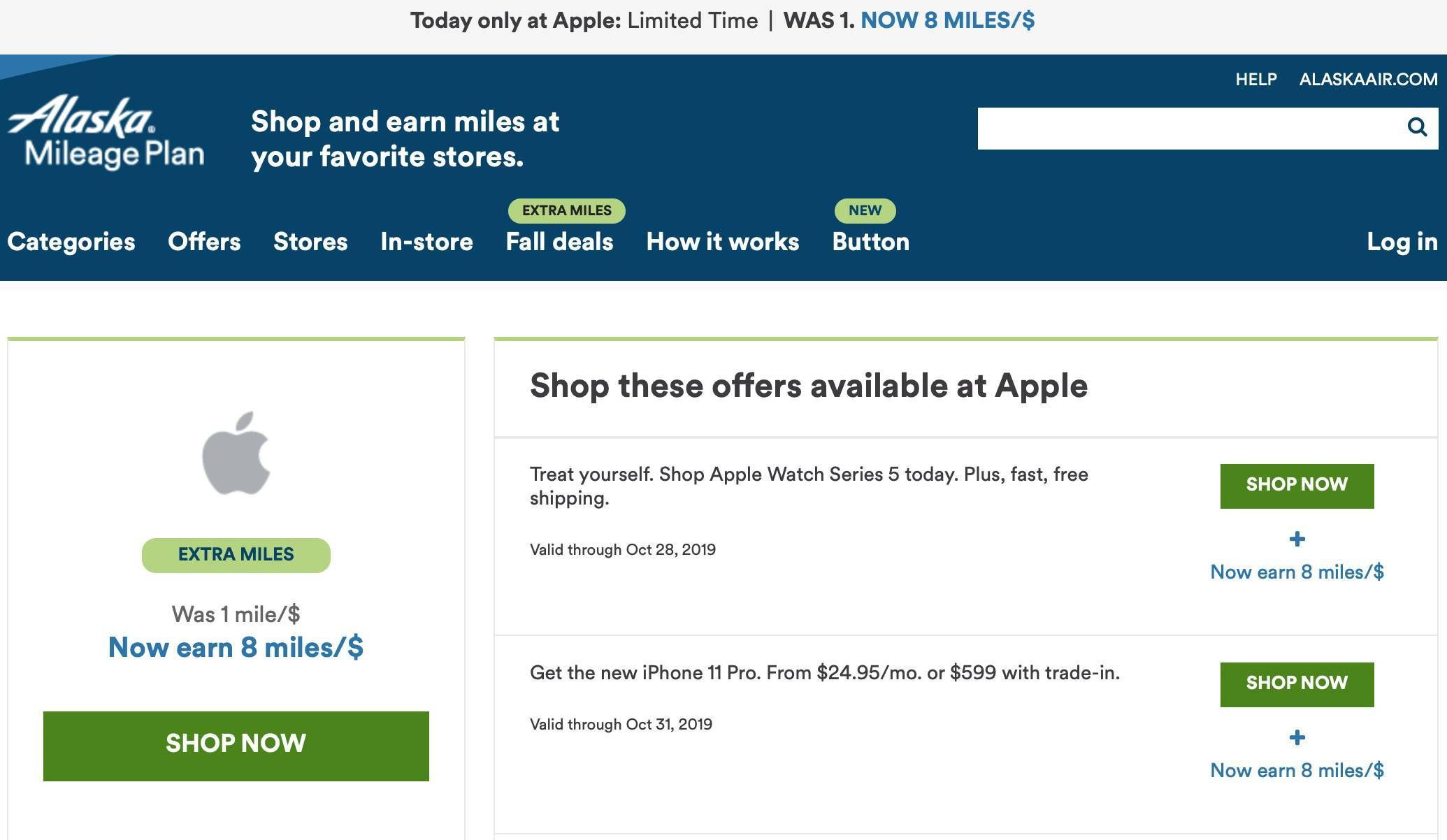Shop now for Apple Watch Series 5

1297,486
